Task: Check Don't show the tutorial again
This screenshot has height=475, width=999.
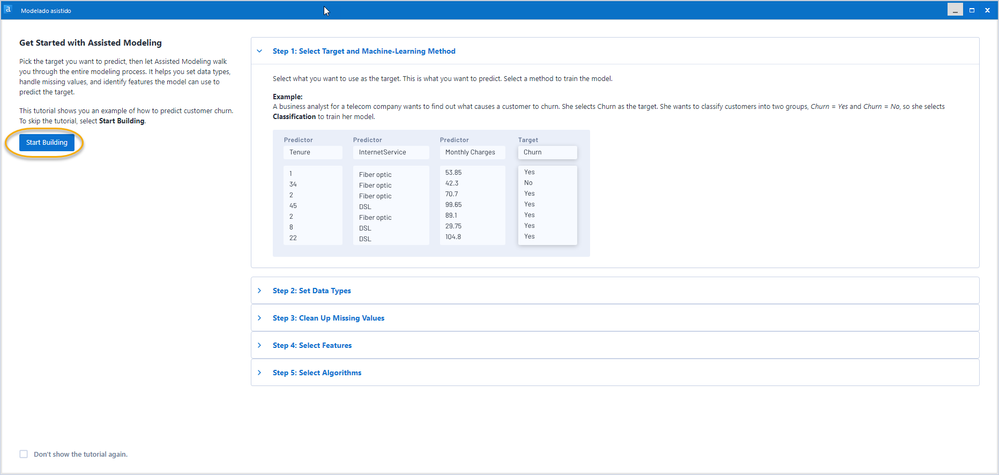Action: pos(24,454)
